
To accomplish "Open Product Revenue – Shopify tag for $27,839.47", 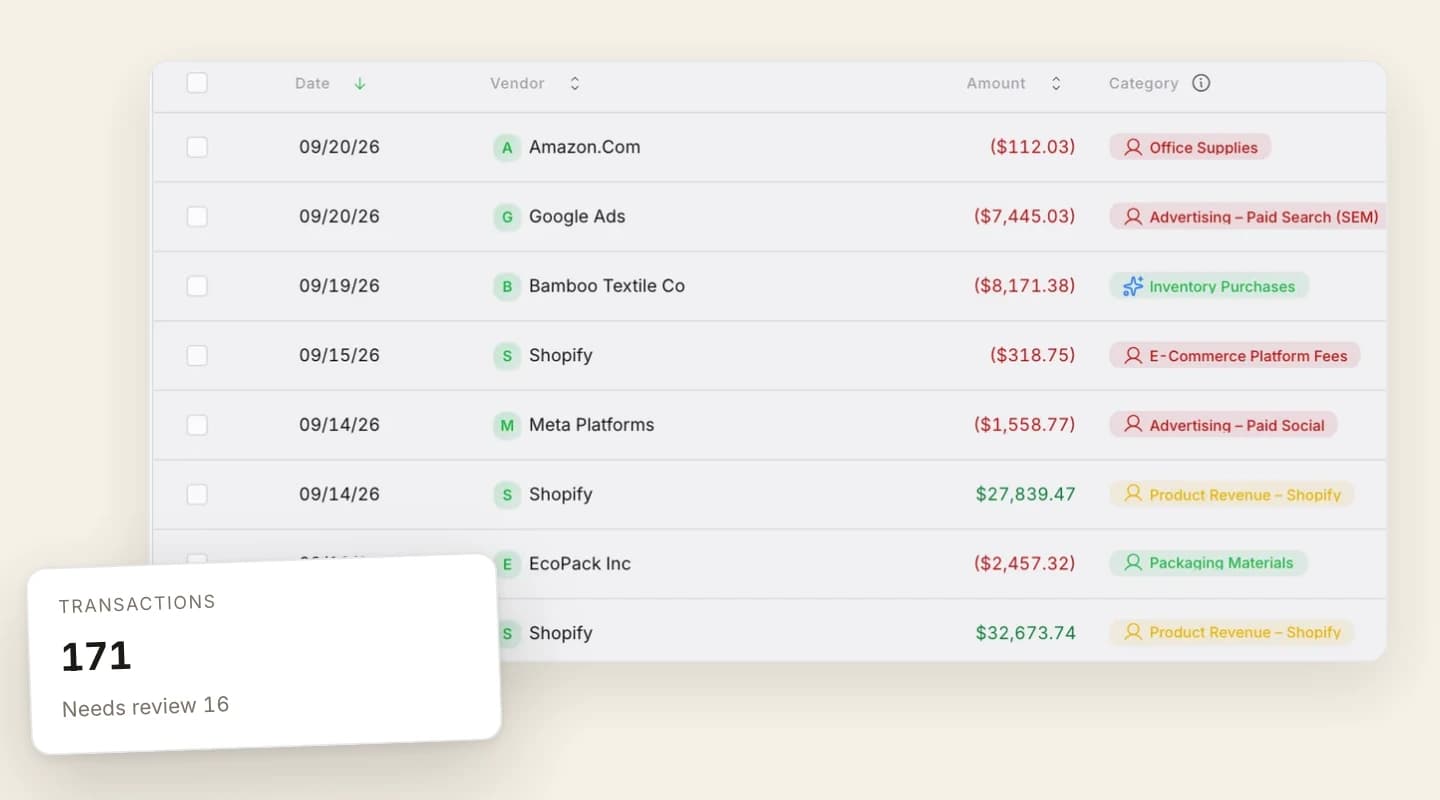I will click(1232, 494).
